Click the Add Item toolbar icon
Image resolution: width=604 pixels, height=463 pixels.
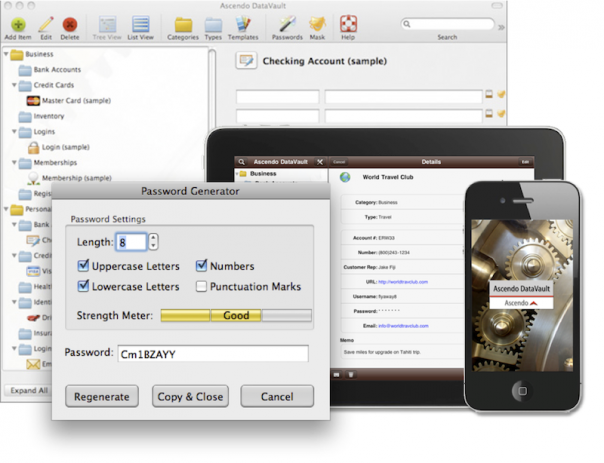[x=18, y=25]
